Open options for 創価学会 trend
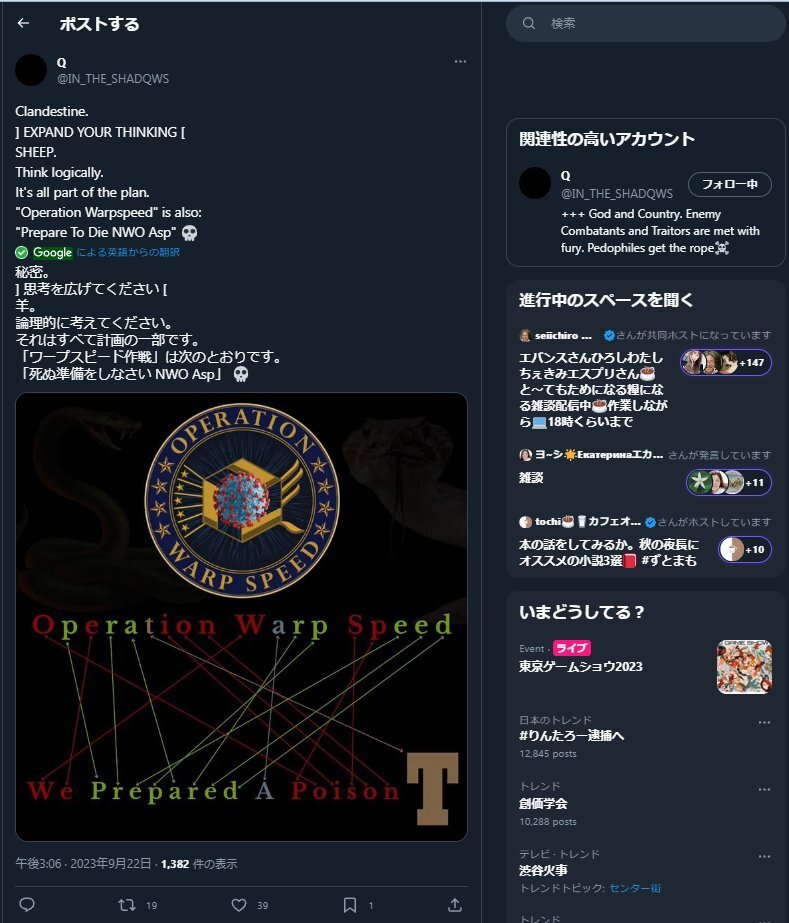 (x=764, y=789)
